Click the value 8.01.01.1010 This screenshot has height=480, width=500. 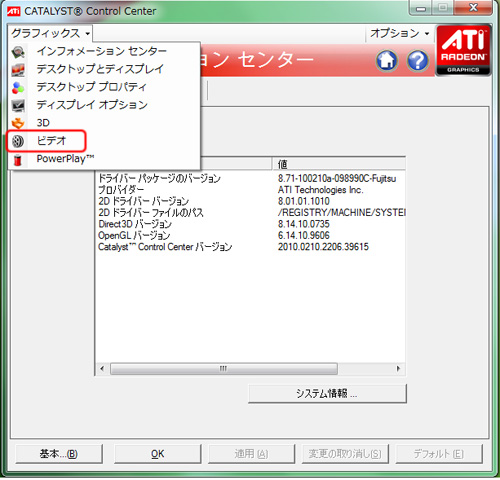304,201
